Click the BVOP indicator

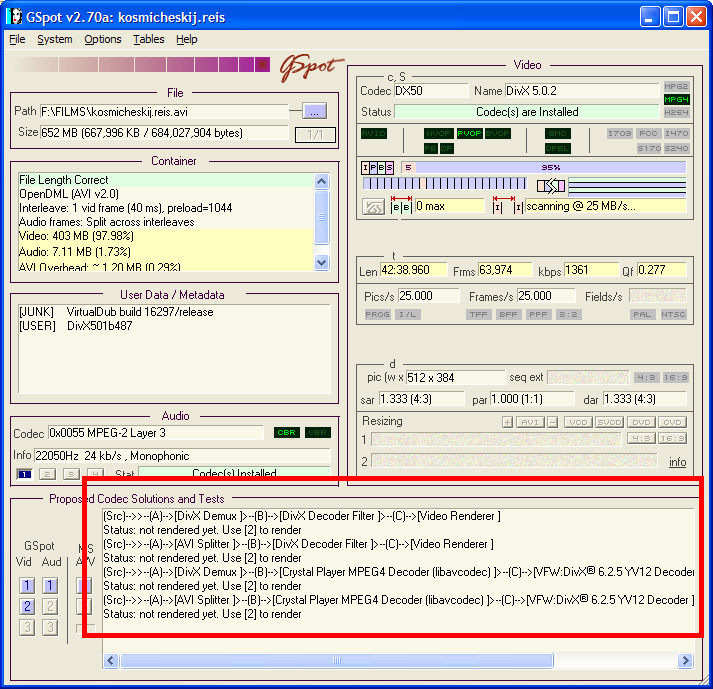497,133
